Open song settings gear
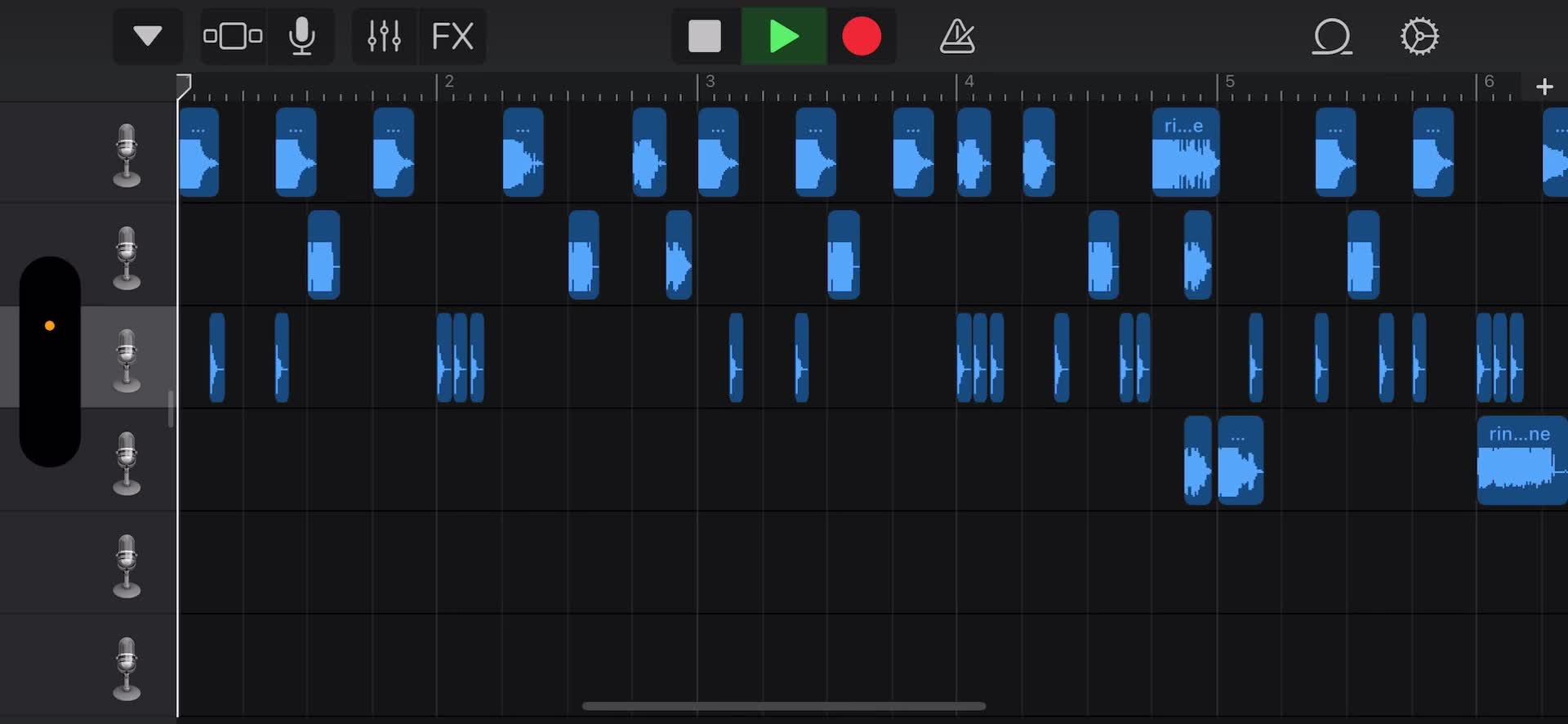The image size is (1568, 724). (x=1419, y=36)
